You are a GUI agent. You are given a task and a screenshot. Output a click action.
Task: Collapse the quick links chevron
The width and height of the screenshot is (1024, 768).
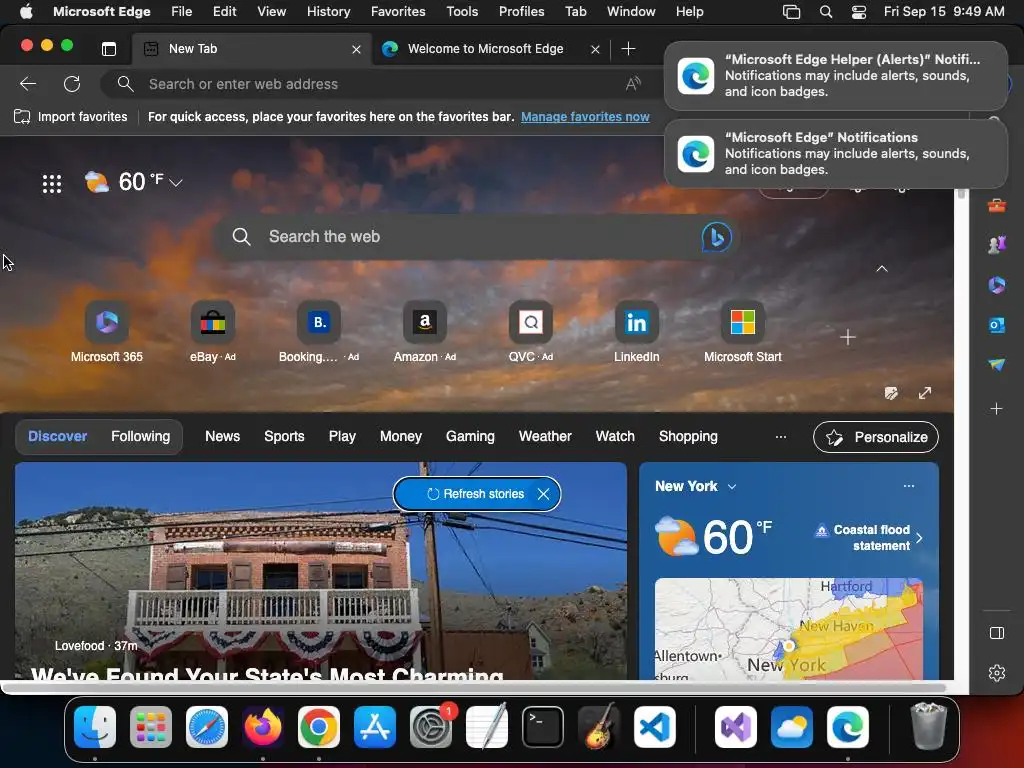(x=882, y=268)
